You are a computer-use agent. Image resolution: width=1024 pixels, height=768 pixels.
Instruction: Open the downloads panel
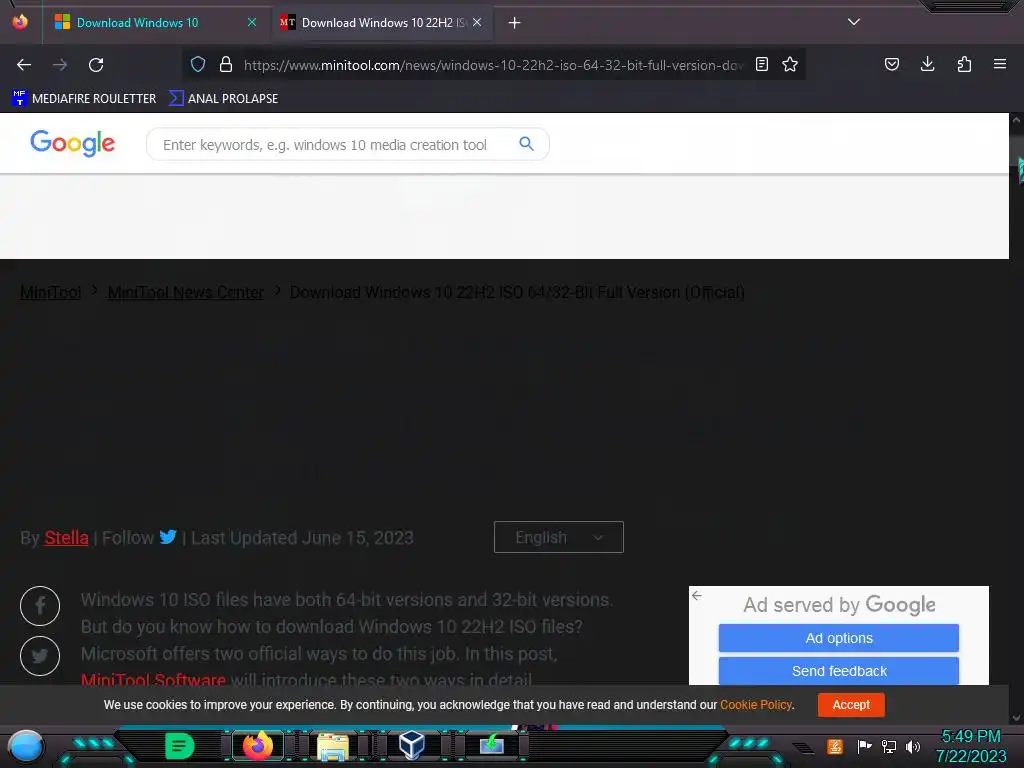tap(927, 64)
